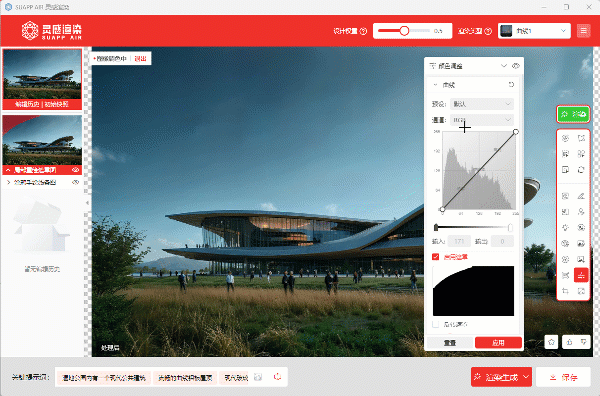Screen dimensions: 600x396
Task: Click the 退出 exit link on canvas
Action: pos(140,59)
